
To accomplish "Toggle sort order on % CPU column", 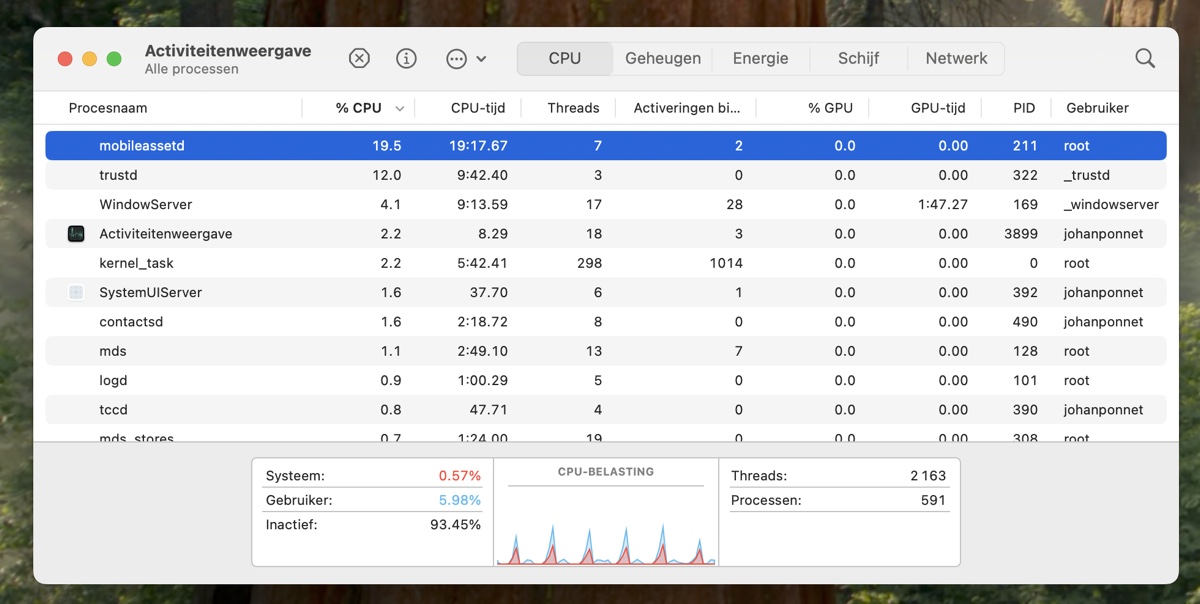I will (360, 108).
